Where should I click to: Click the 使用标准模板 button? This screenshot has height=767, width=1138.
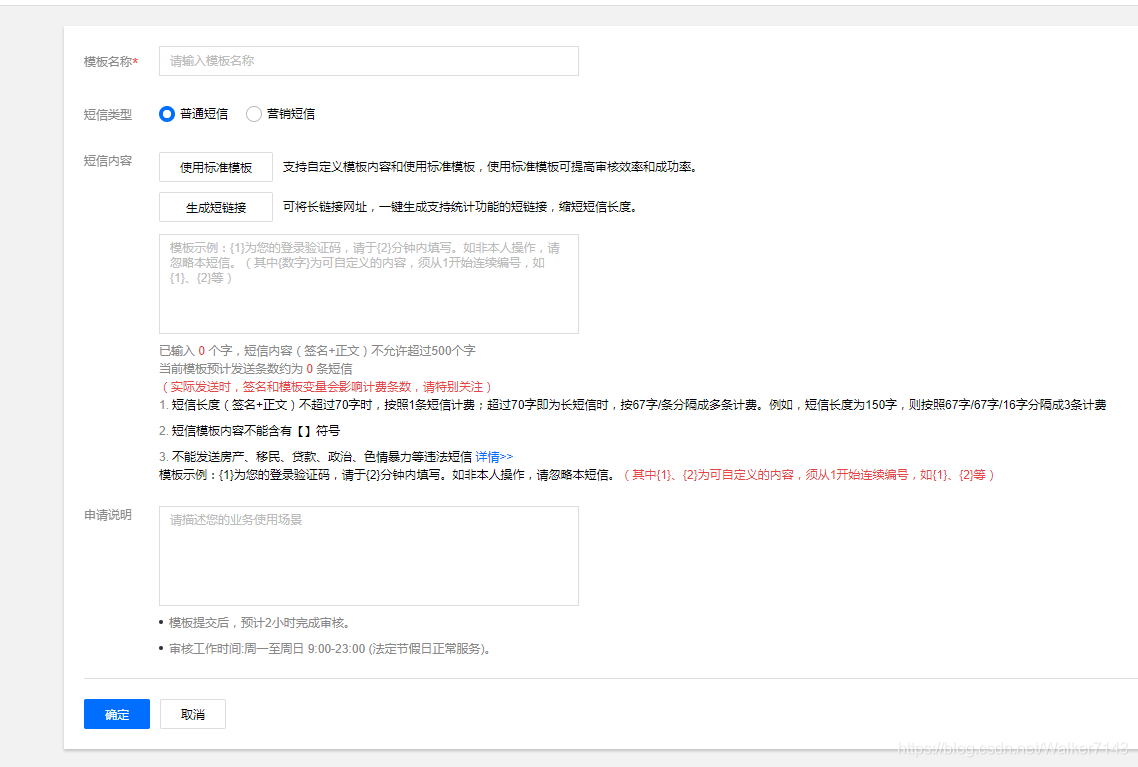pos(216,167)
